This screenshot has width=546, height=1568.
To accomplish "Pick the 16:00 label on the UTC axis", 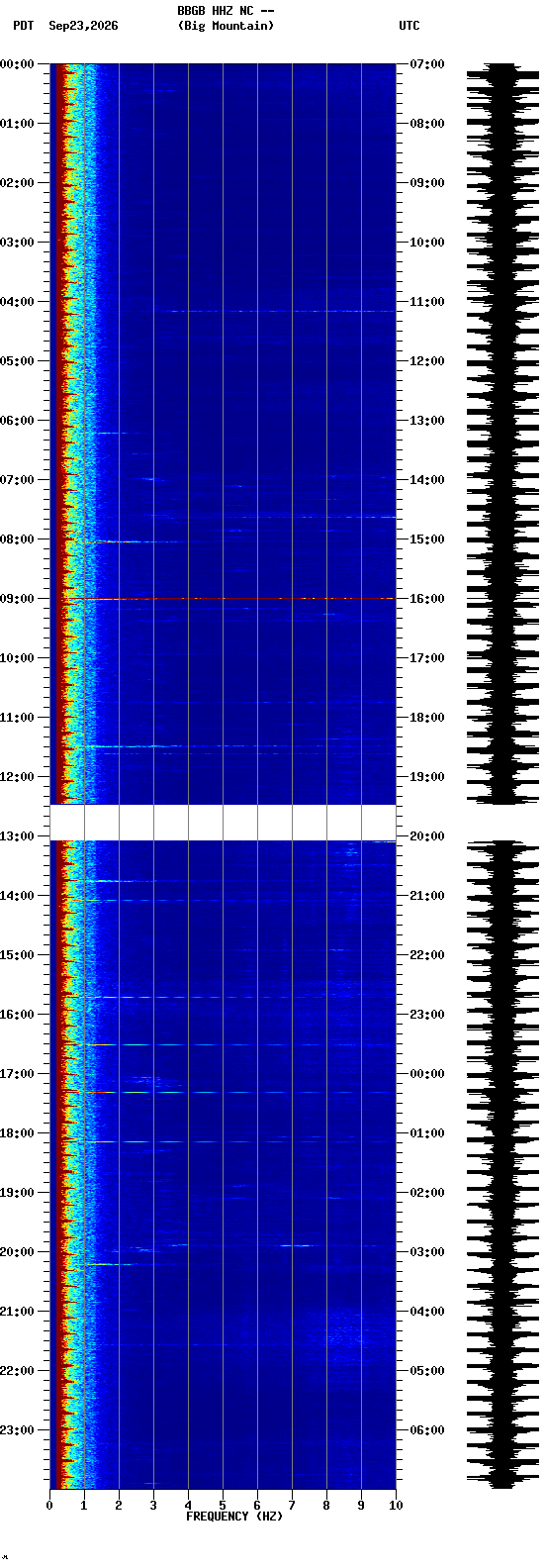I will (427, 599).
